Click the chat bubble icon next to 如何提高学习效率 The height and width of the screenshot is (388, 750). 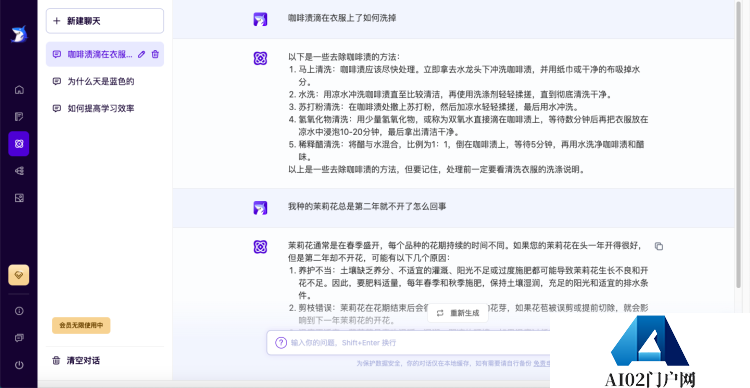point(57,109)
